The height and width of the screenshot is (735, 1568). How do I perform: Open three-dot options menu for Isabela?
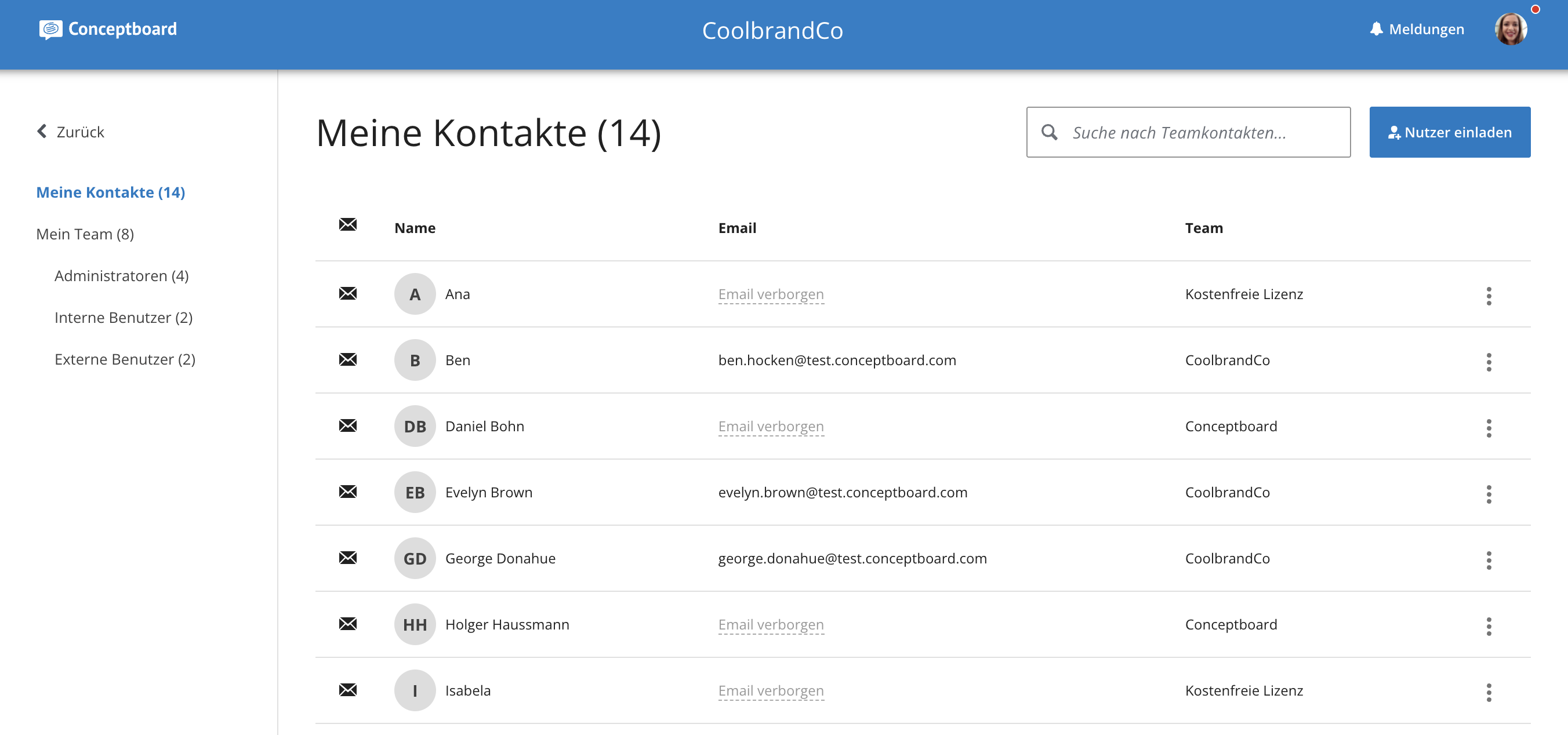[x=1488, y=693]
